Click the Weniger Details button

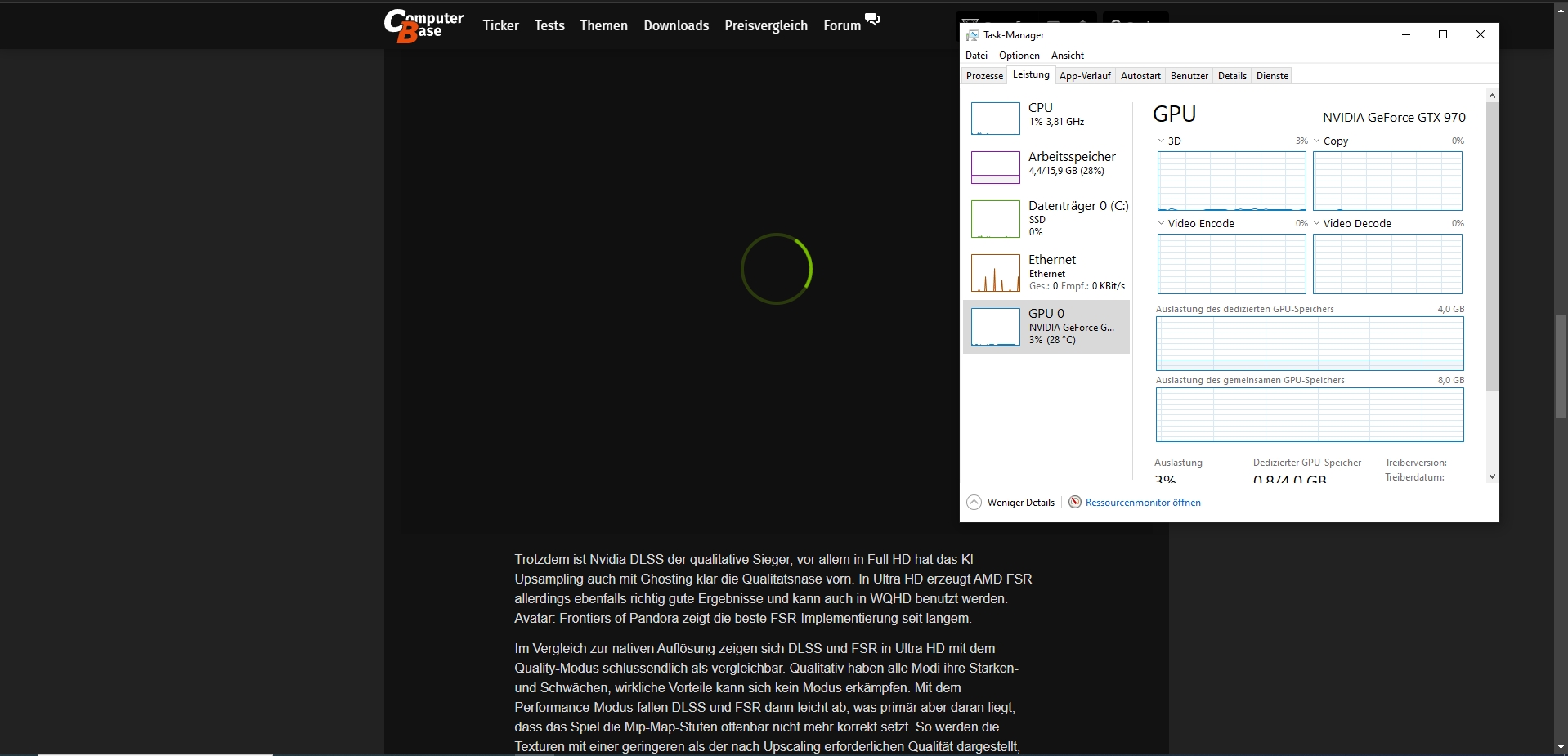[1011, 503]
